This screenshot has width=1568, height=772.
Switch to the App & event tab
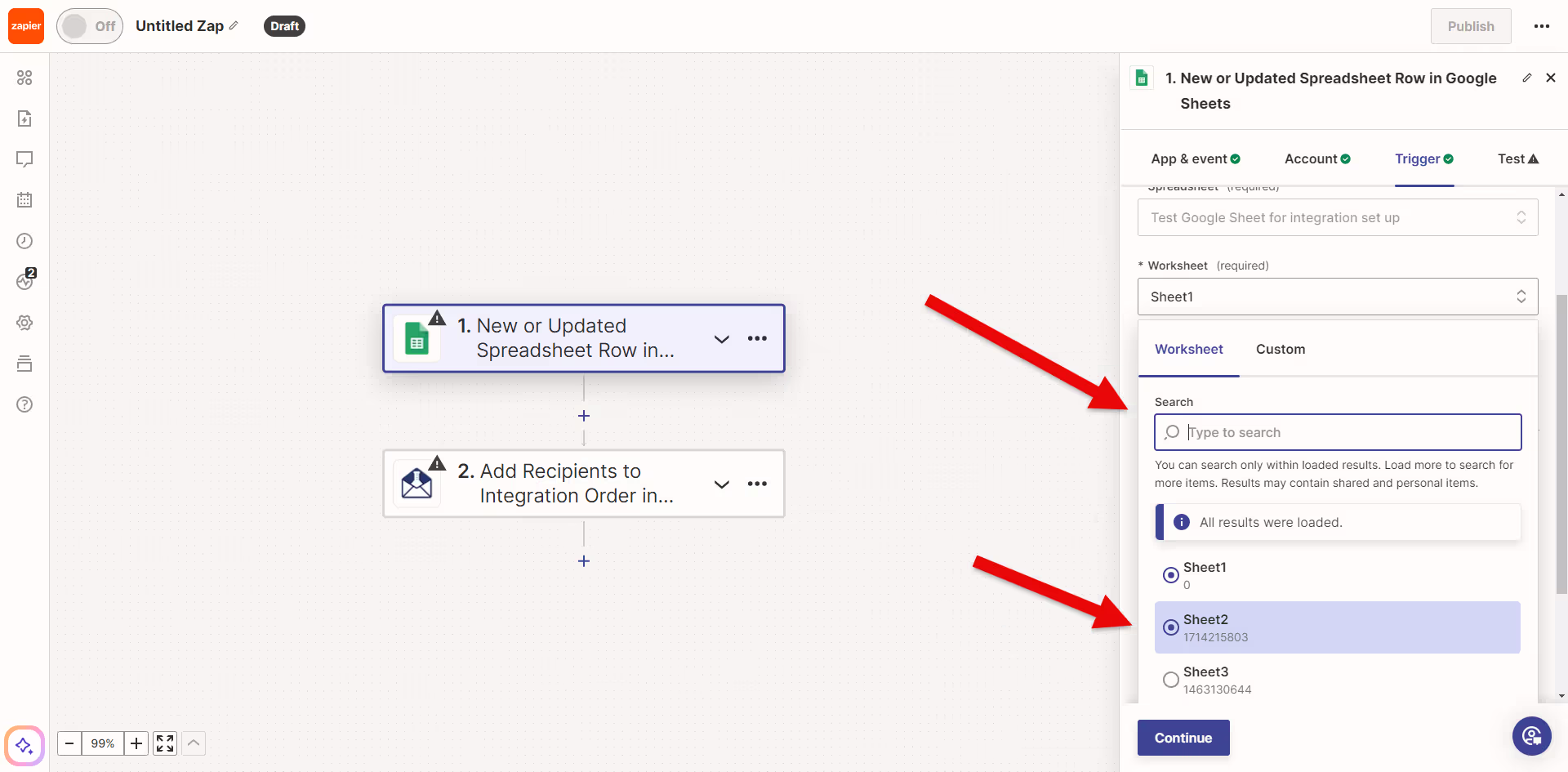(1196, 158)
